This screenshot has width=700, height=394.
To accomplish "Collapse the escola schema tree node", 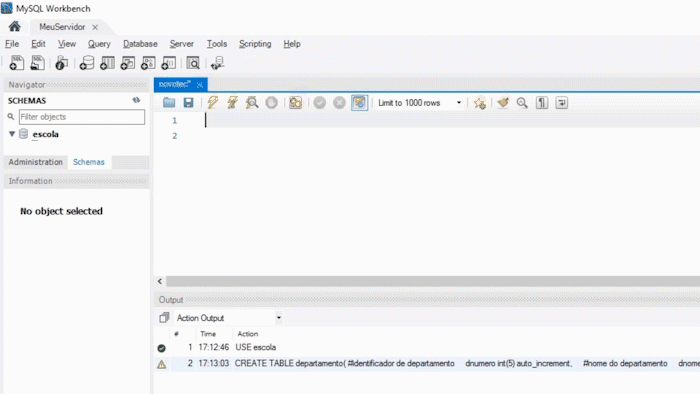I will pos(12,134).
